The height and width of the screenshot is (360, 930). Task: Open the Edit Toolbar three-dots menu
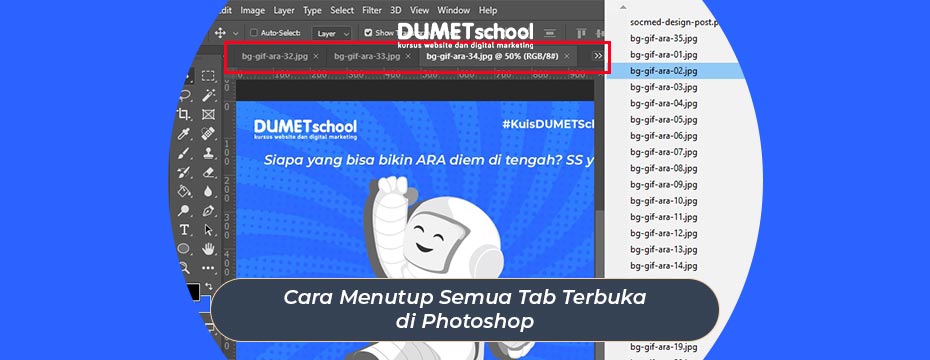208,268
